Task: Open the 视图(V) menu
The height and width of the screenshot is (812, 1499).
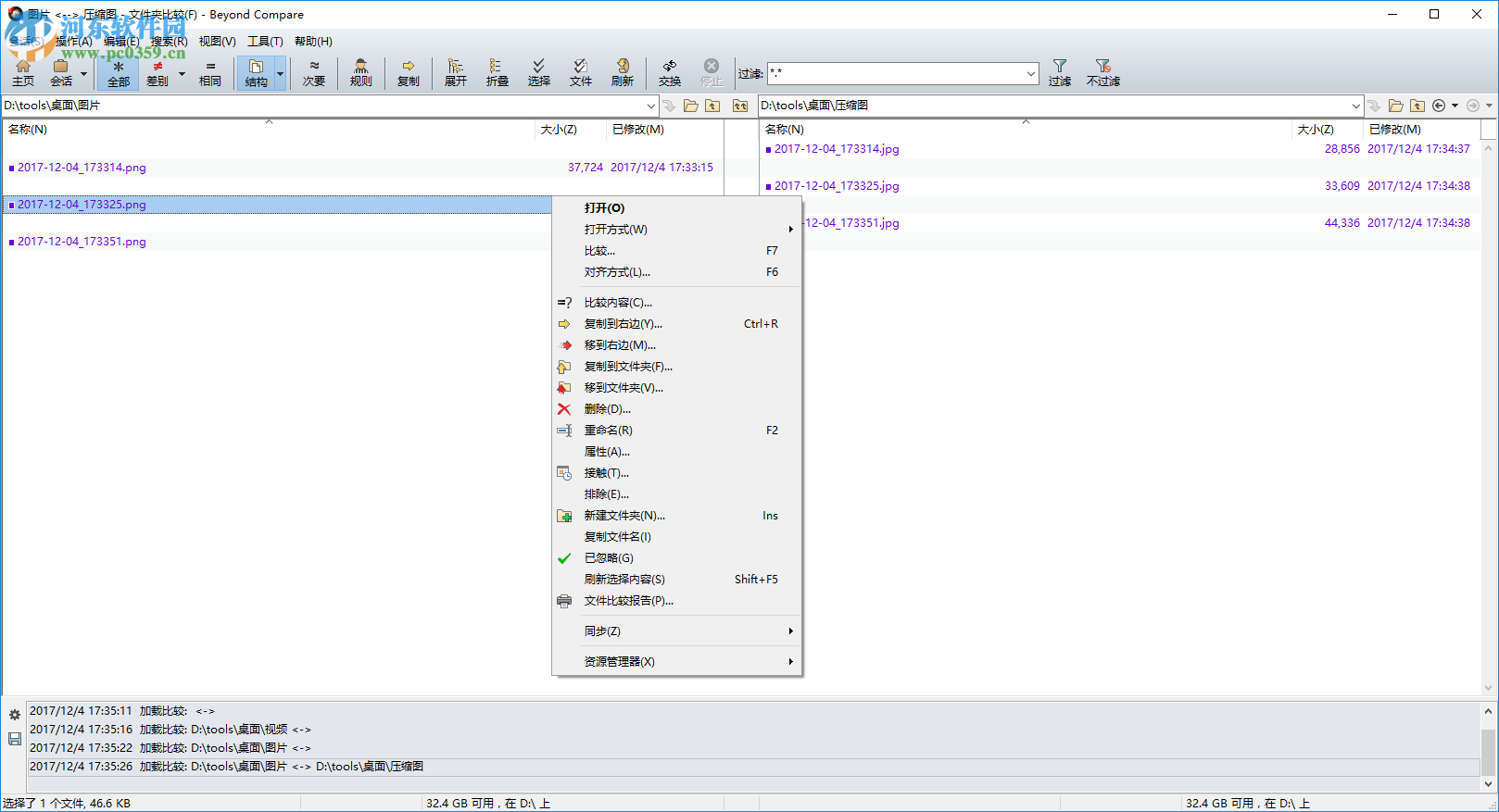Action: [x=217, y=42]
